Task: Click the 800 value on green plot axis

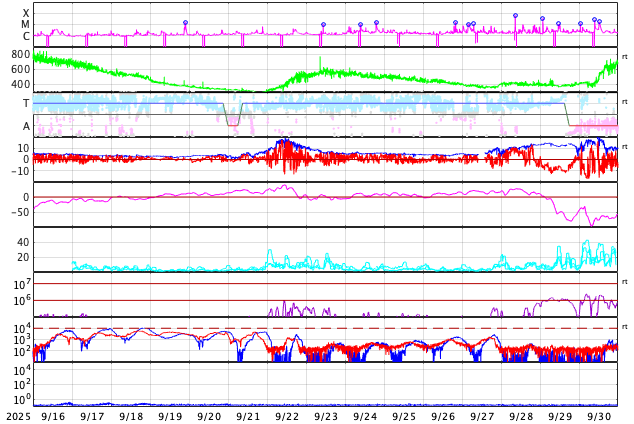Action: (20, 54)
